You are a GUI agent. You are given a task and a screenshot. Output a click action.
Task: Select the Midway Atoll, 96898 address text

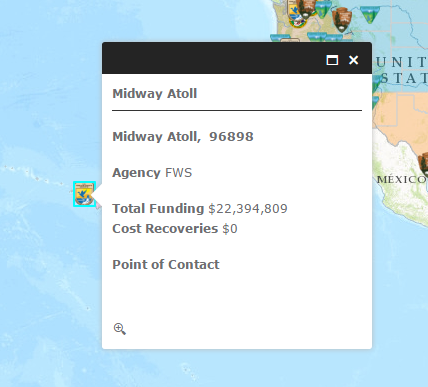point(183,137)
